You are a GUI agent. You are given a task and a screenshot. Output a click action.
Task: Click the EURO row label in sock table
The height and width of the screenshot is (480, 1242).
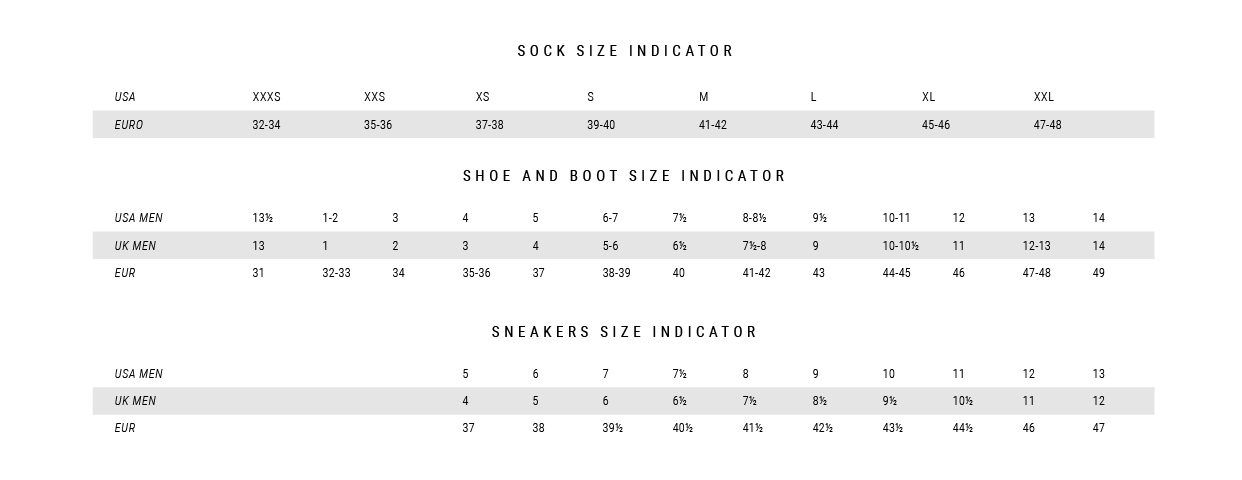129,125
